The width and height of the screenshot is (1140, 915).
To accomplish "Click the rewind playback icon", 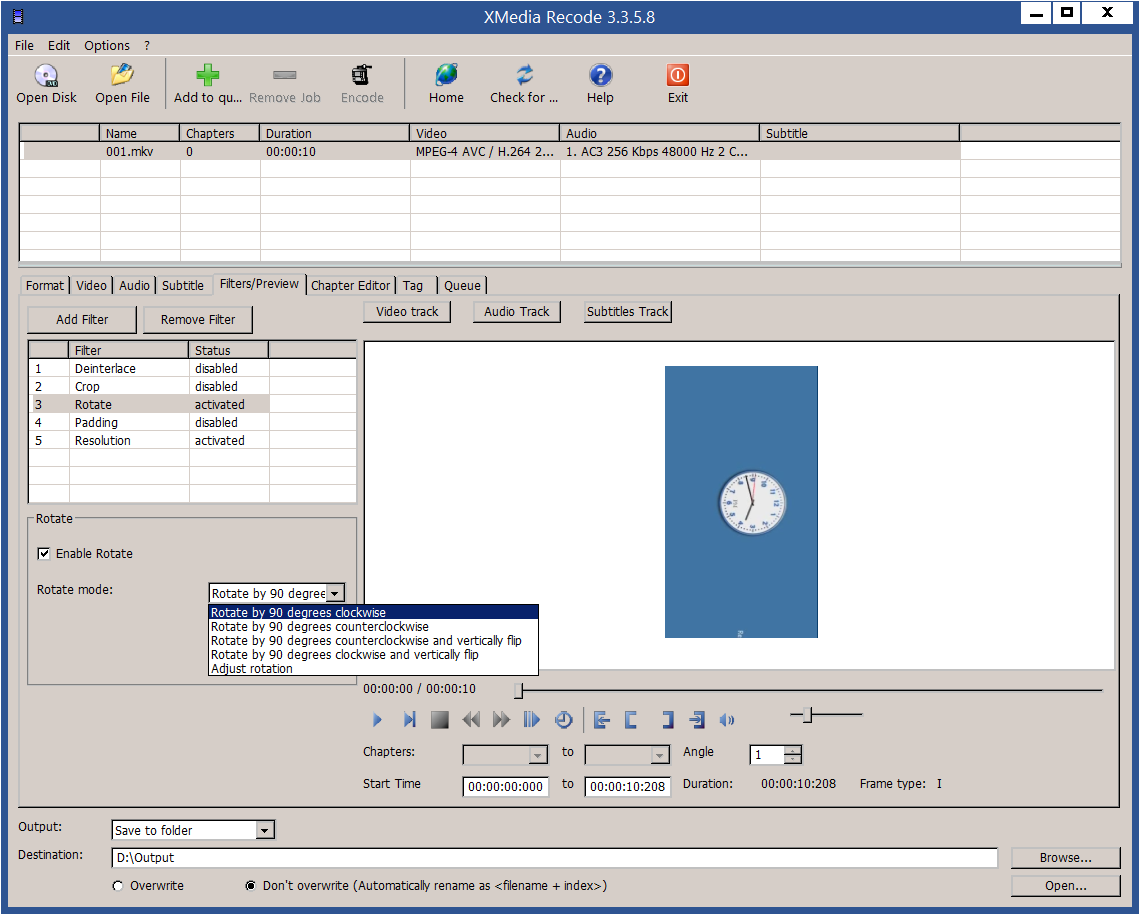I will (x=470, y=720).
